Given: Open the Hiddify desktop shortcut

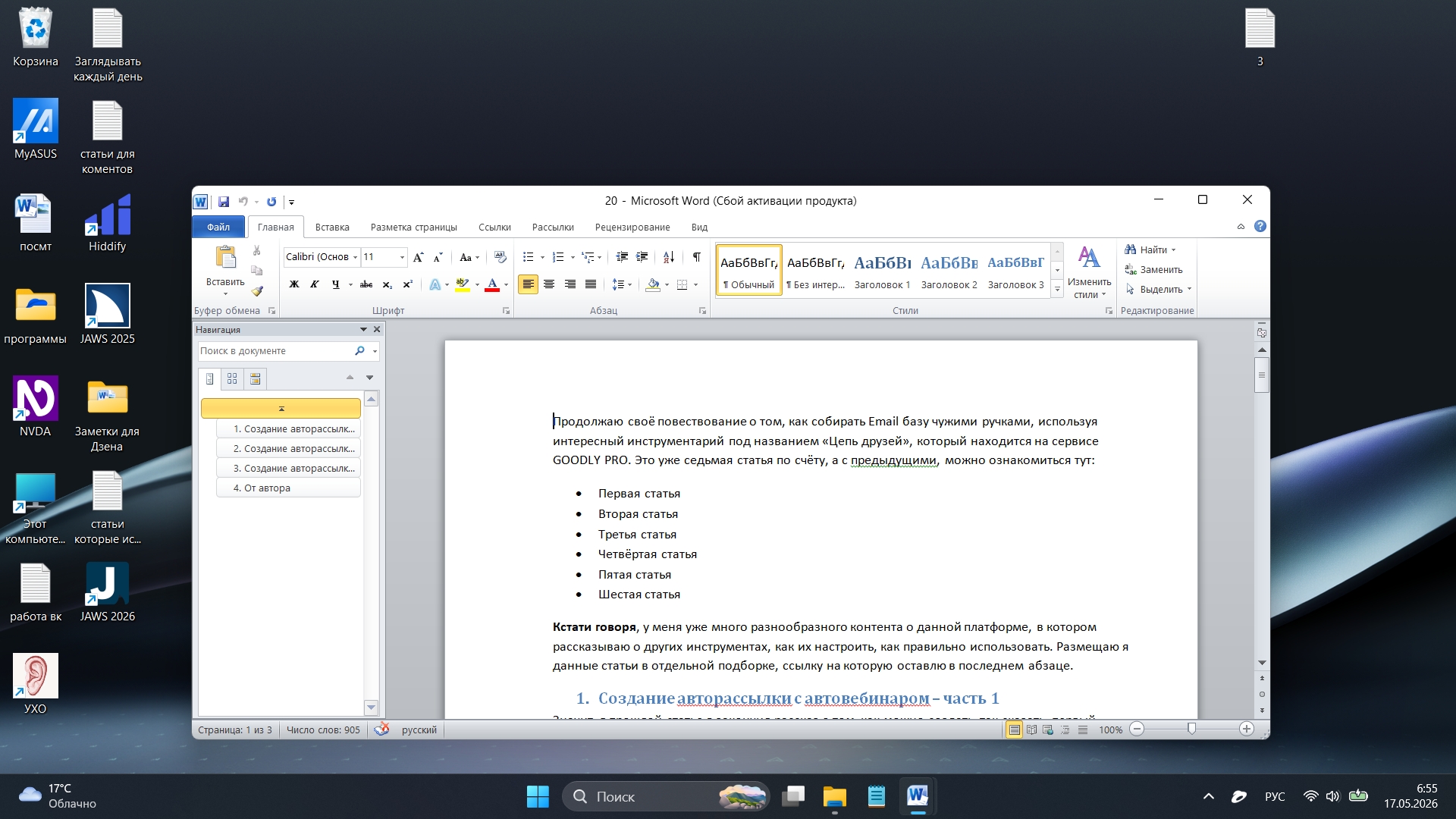Looking at the screenshot, I should [x=108, y=224].
